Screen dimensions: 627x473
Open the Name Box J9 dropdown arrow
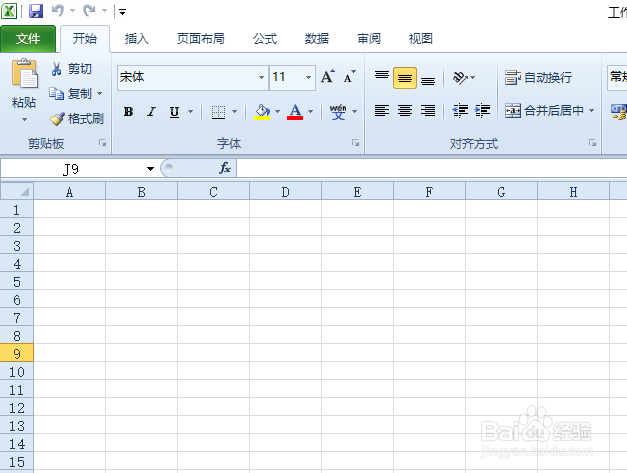(x=150, y=169)
